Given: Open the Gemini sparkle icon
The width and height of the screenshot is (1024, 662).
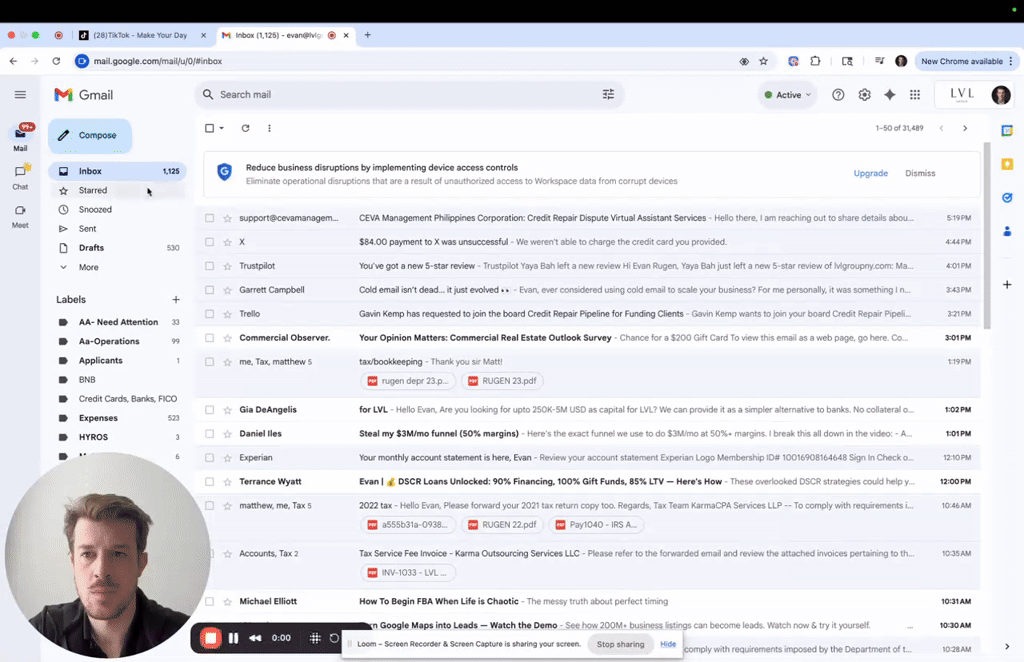Looking at the screenshot, I should coord(889,95).
